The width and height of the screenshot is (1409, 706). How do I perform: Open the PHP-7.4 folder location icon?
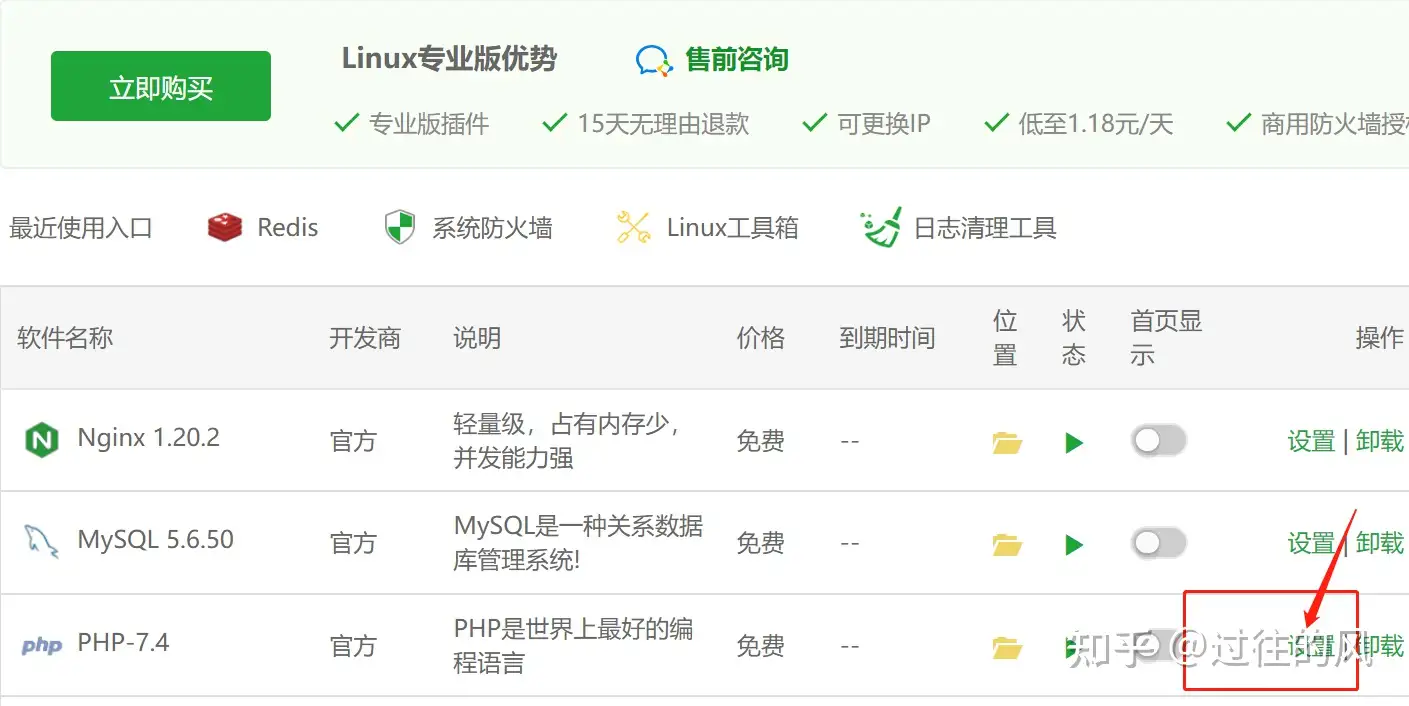click(x=1006, y=648)
